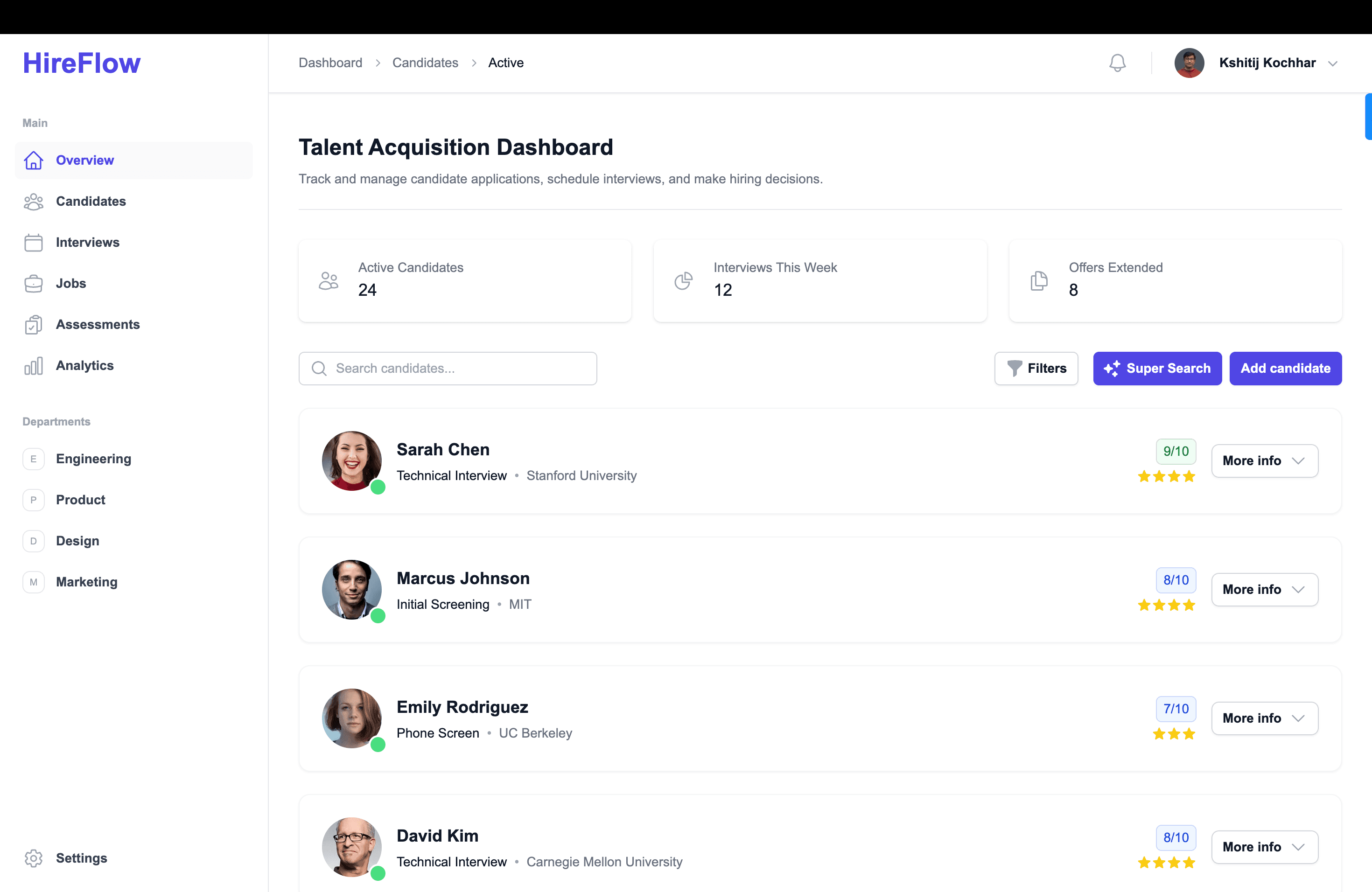Click the Interviews calendar icon

[34, 243]
